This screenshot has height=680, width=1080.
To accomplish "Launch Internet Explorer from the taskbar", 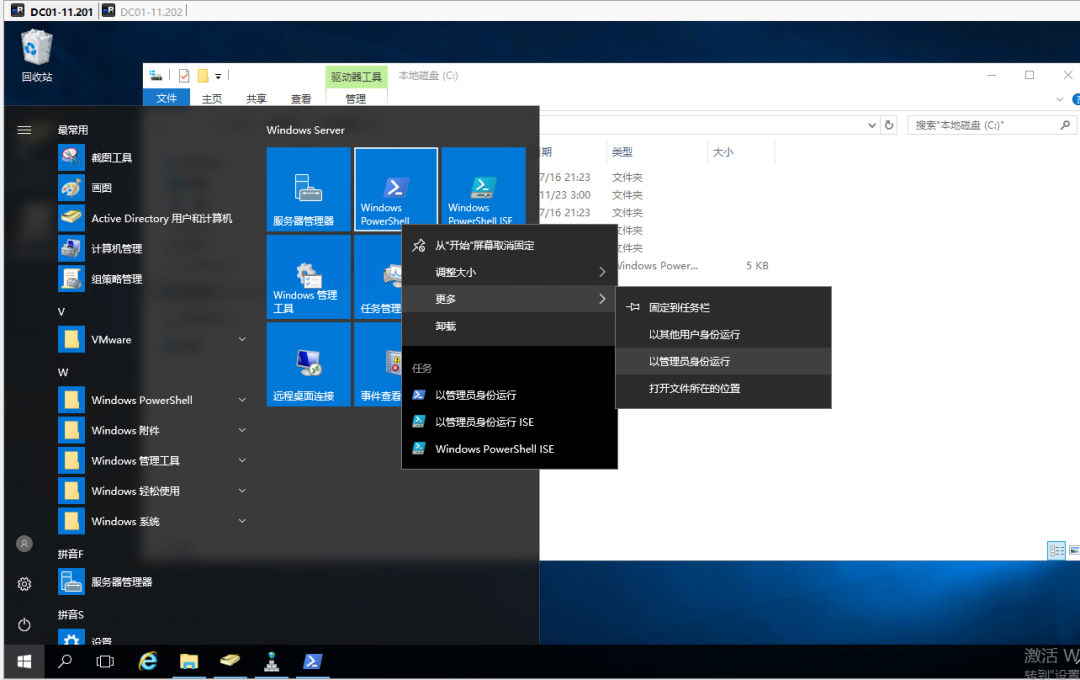I will point(147,662).
